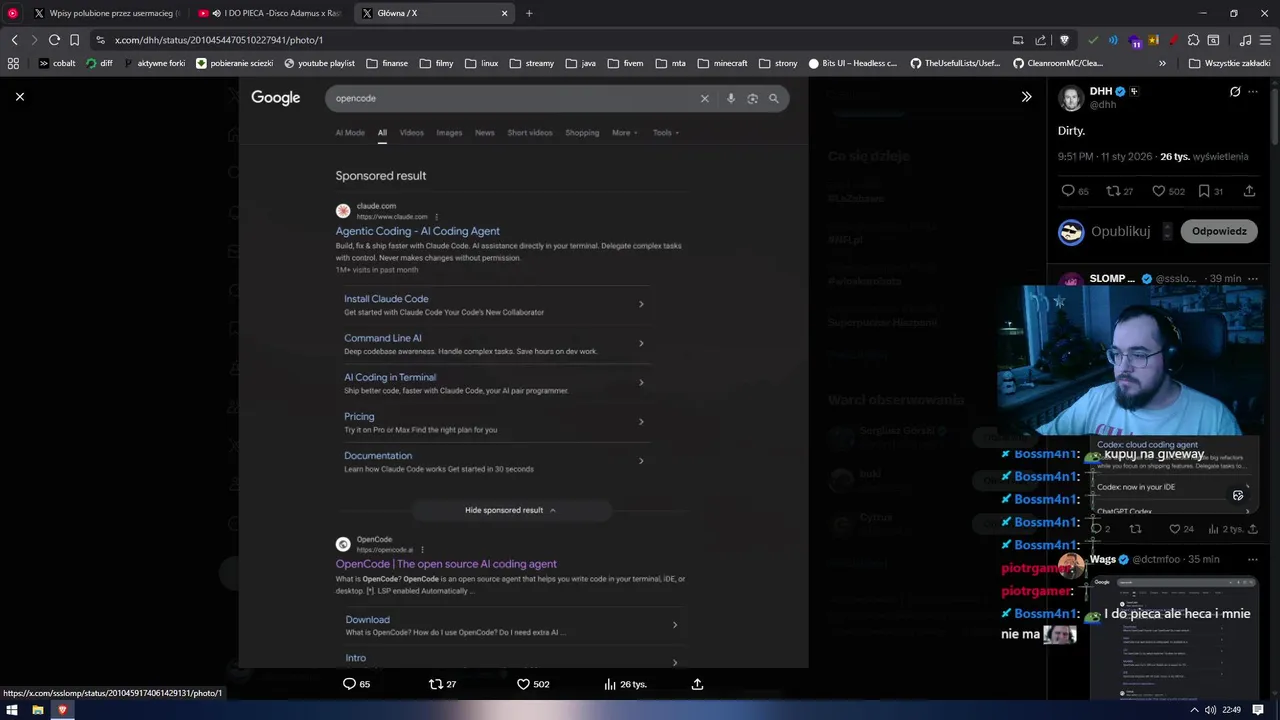Expand the filmy bookmarks folder
The width and height of the screenshot is (1280, 720).
click(x=436, y=63)
